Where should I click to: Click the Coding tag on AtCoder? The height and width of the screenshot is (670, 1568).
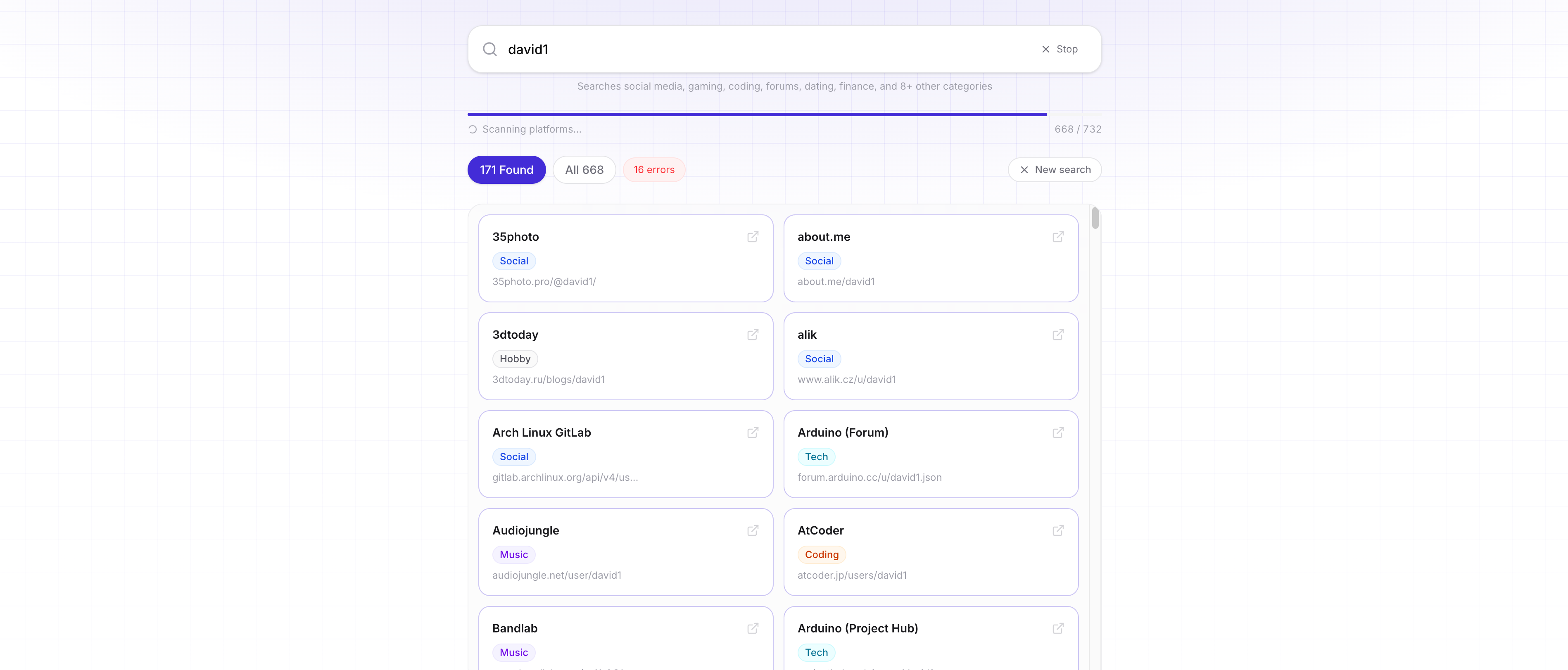coord(822,555)
